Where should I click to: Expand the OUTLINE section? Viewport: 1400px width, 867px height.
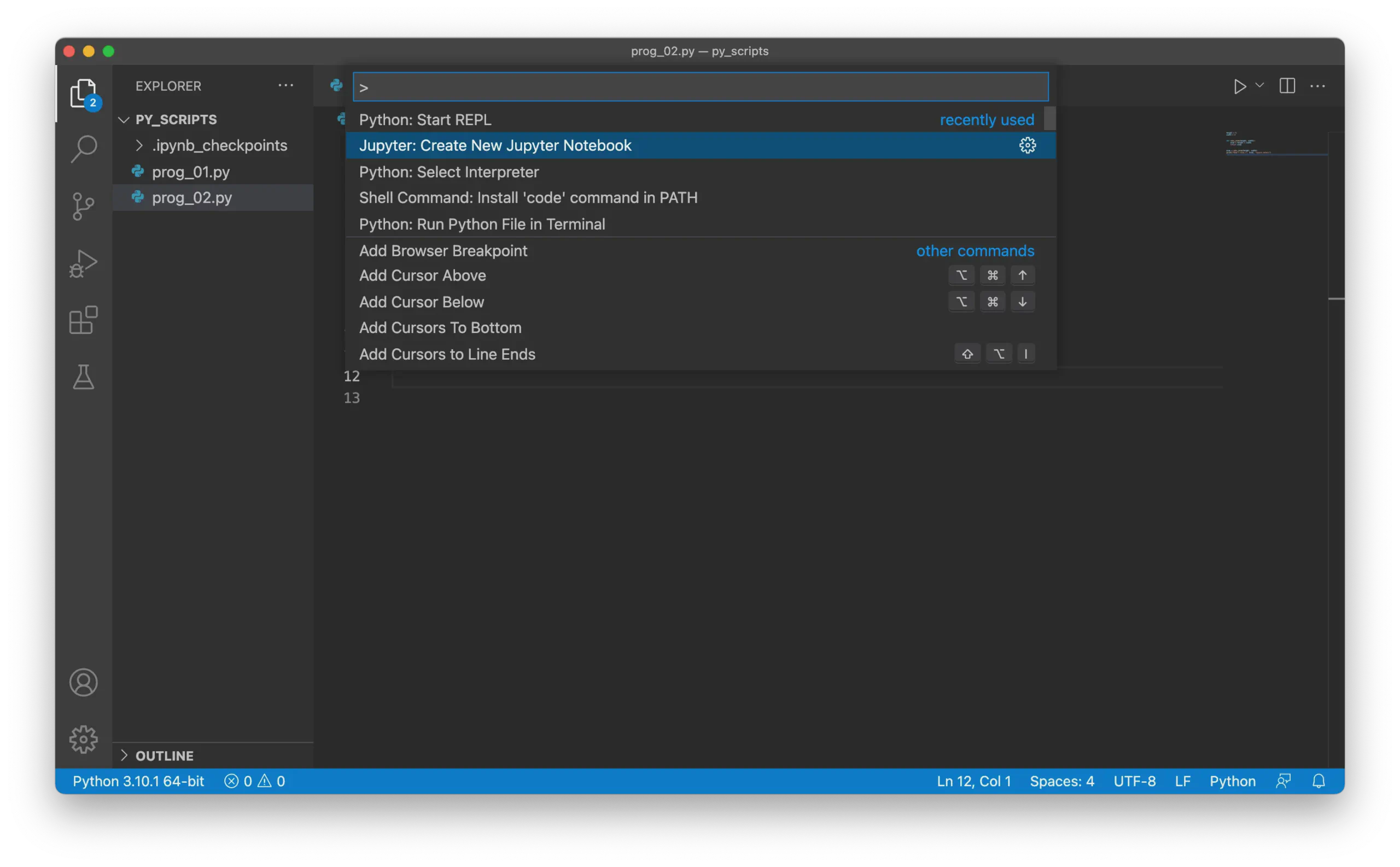pos(123,755)
